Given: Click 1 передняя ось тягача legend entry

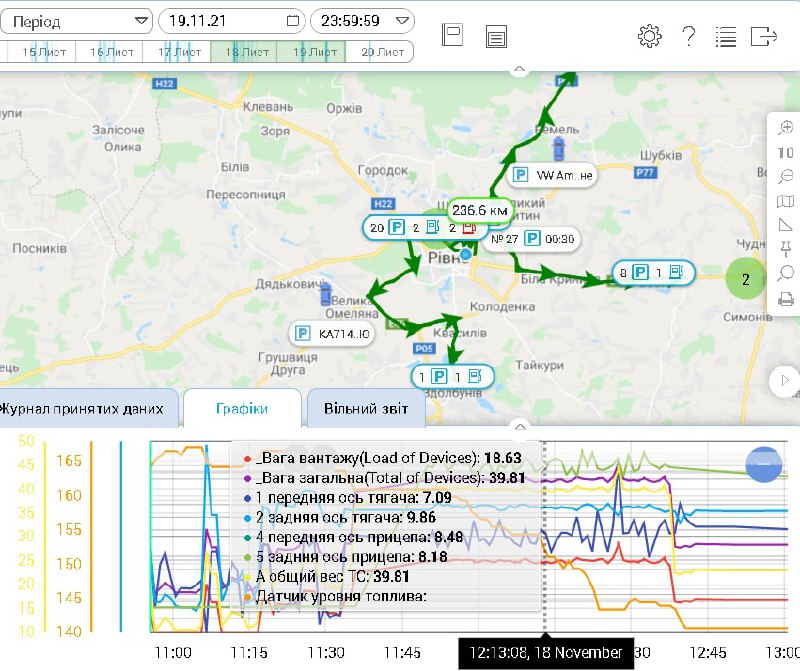Looking at the screenshot, I should click(348, 498).
